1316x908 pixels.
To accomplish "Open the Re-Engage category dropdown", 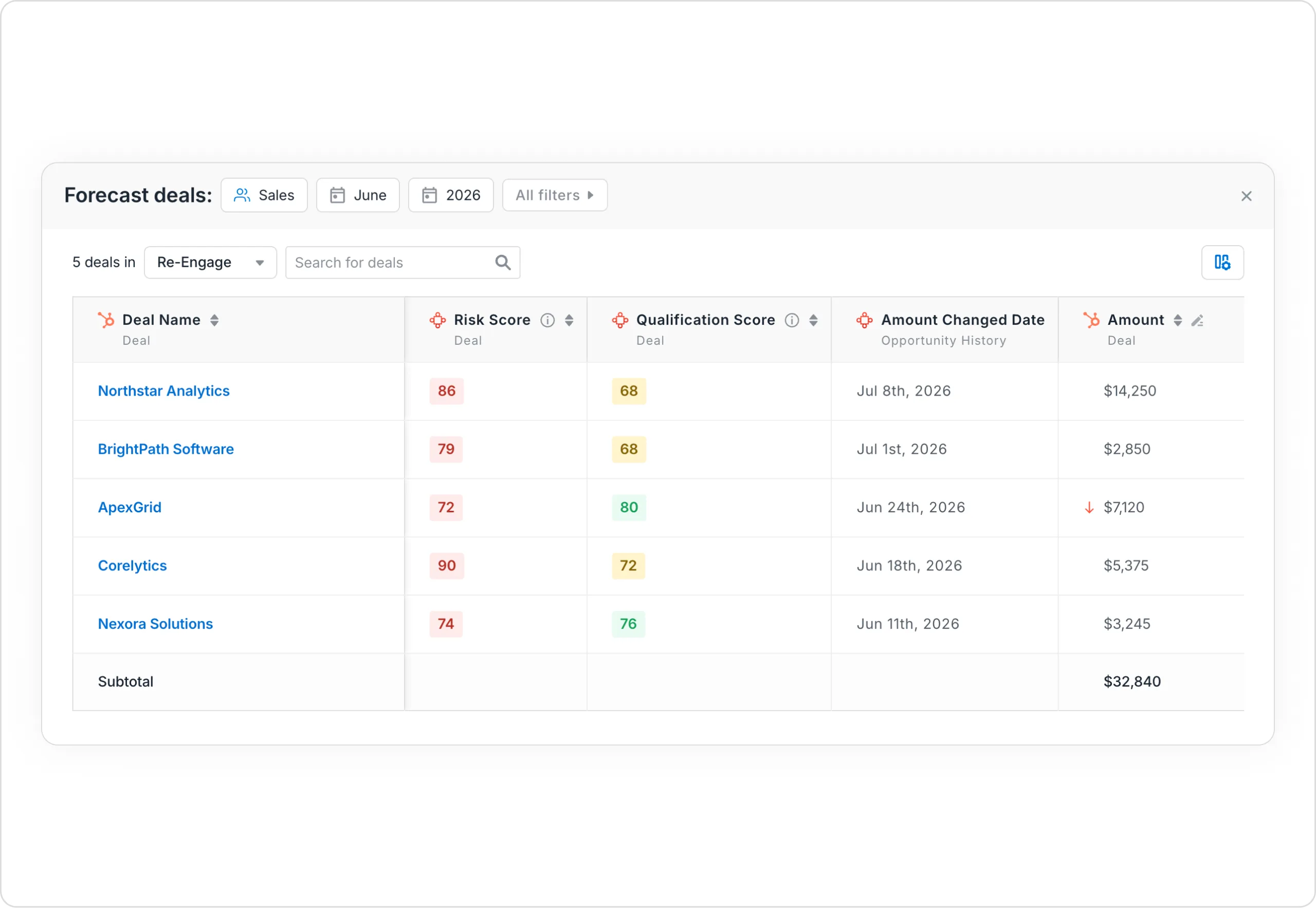I will tap(211, 262).
